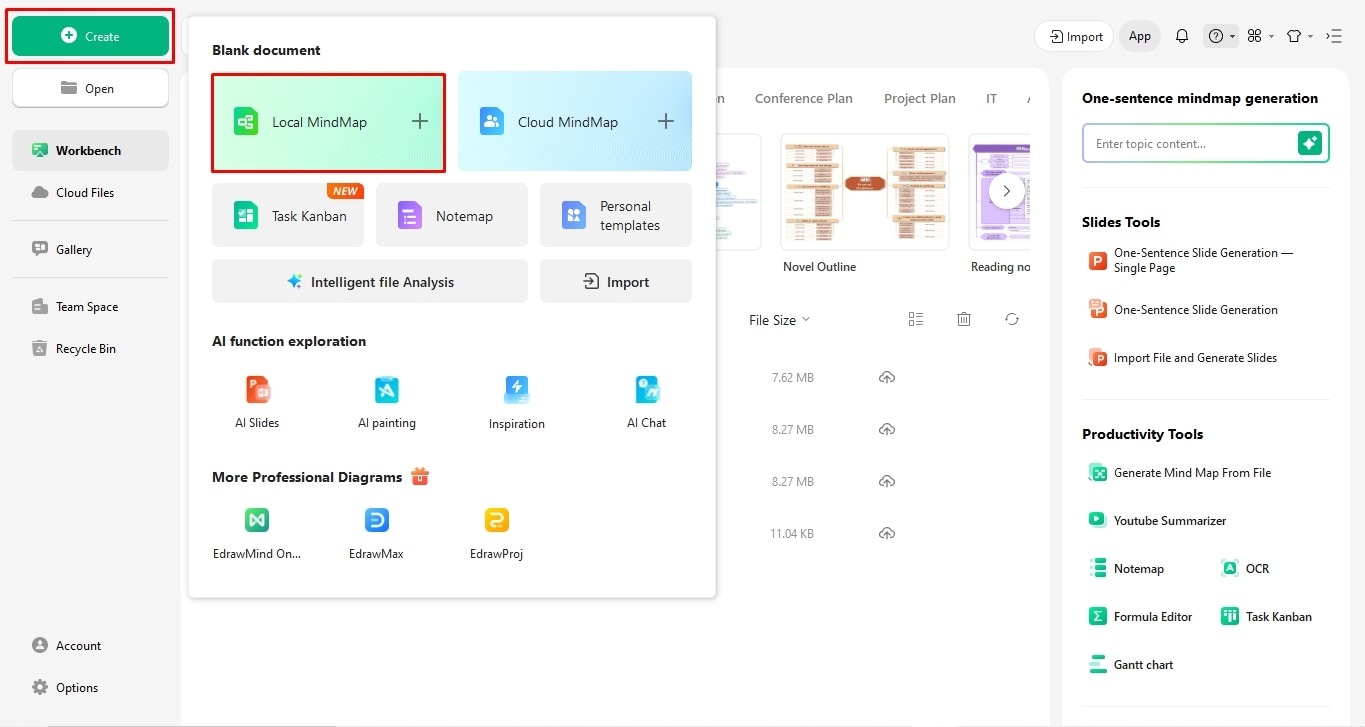The image size is (1365, 727).
Task: Open an existing file with Open button
Action: tap(90, 88)
